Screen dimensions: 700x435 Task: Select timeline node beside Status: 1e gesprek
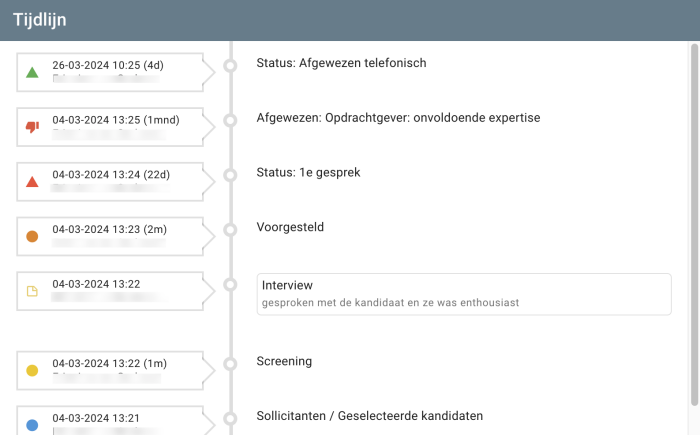230,174
